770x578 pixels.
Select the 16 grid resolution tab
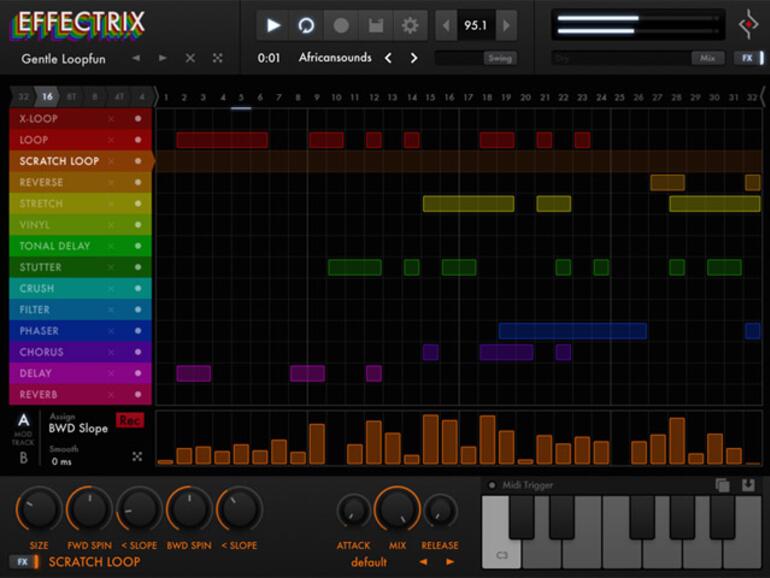(x=47, y=97)
